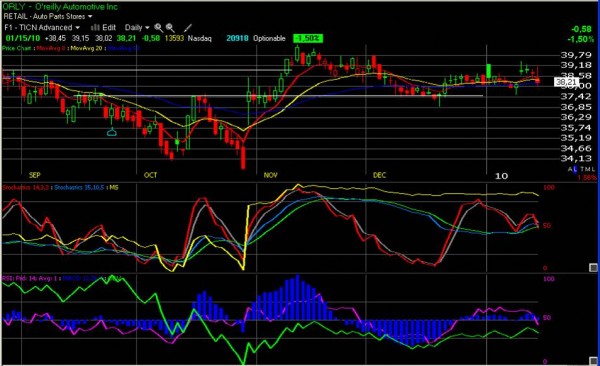Click the Price Chart legend label
This screenshot has width=600, height=366.
(x=17, y=48)
